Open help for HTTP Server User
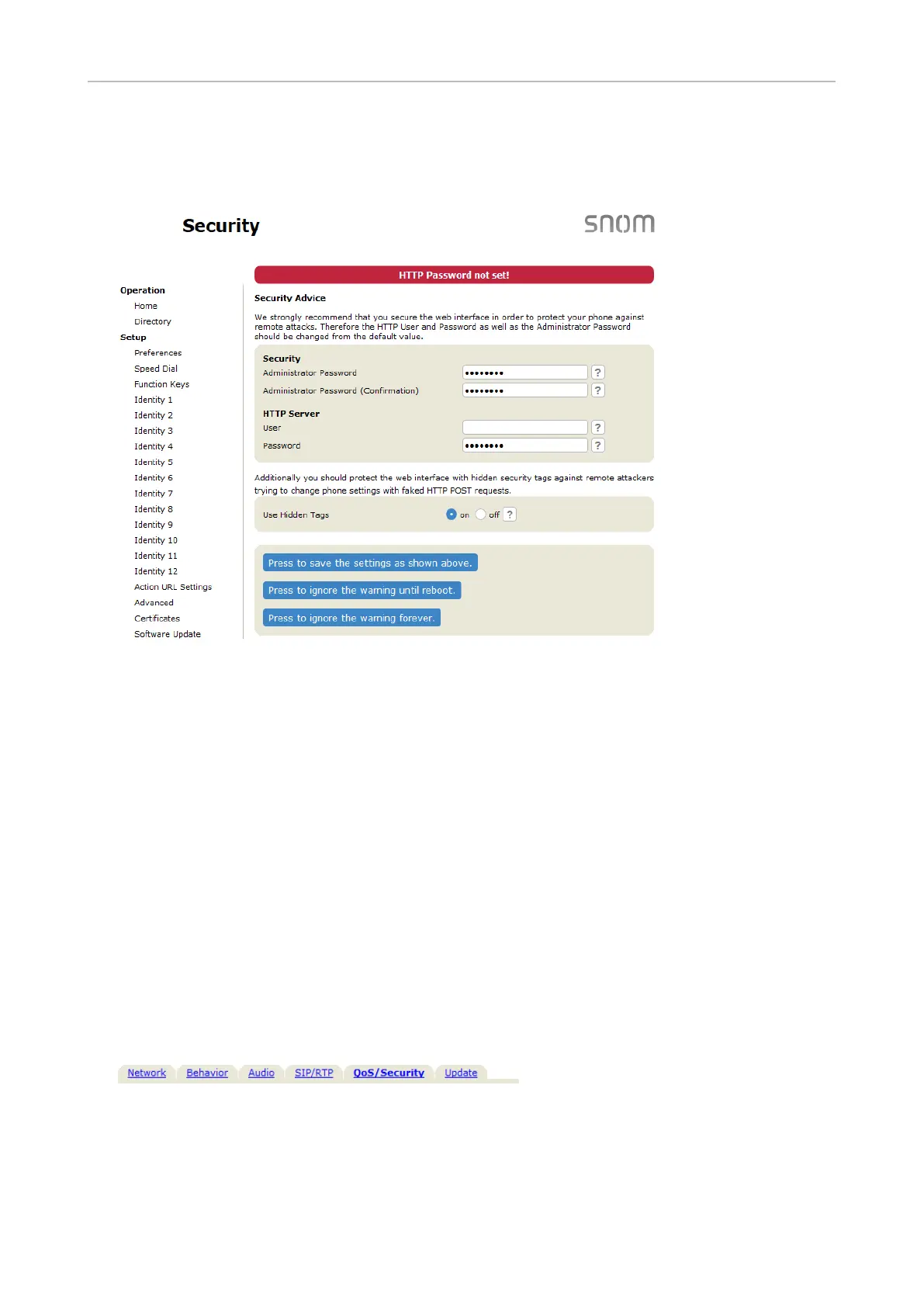This screenshot has height=1307, width=924. pos(597,428)
